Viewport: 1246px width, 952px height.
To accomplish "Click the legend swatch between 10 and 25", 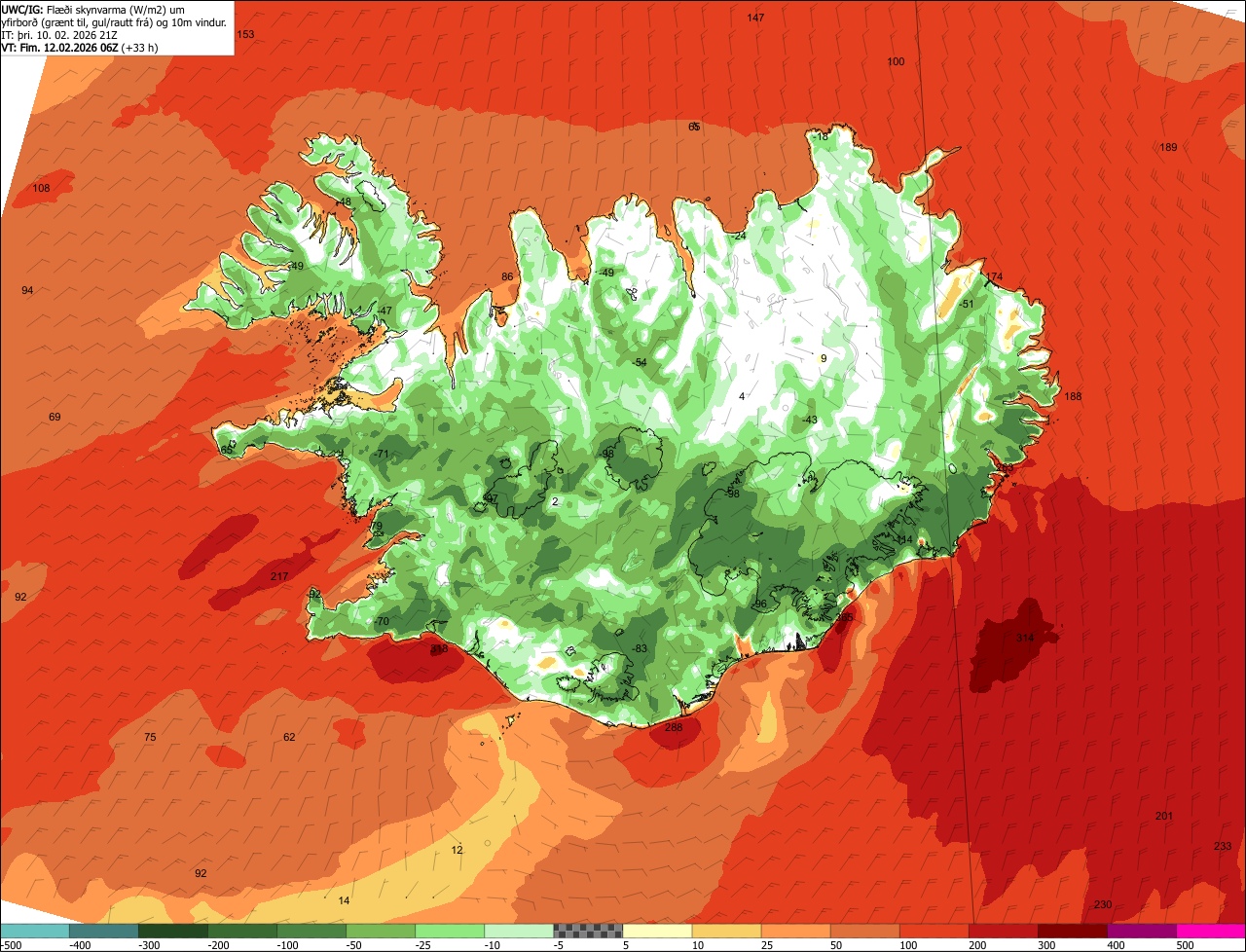I will (726, 931).
